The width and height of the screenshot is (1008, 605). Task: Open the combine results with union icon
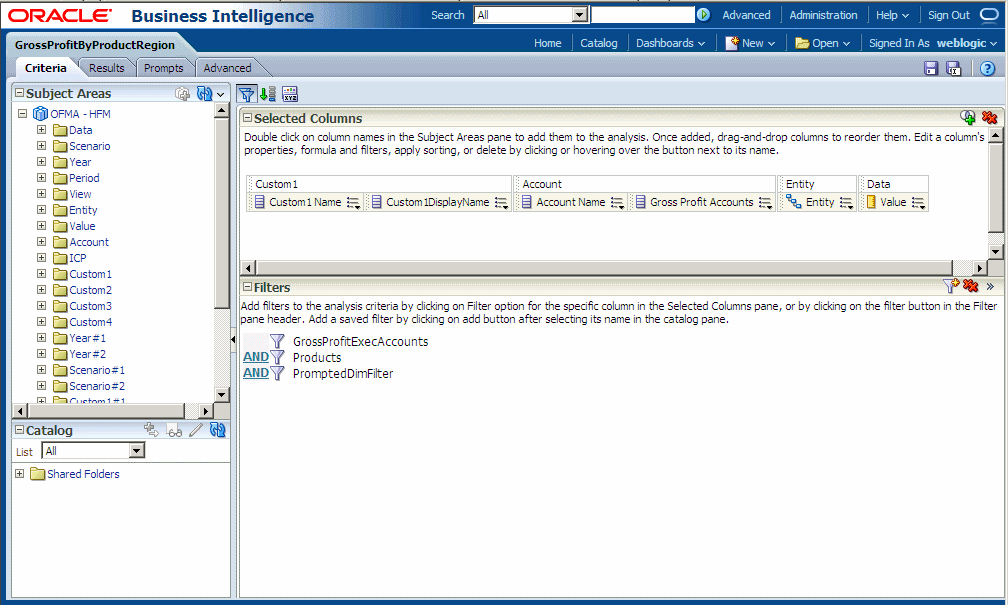(x=968, y=117)
